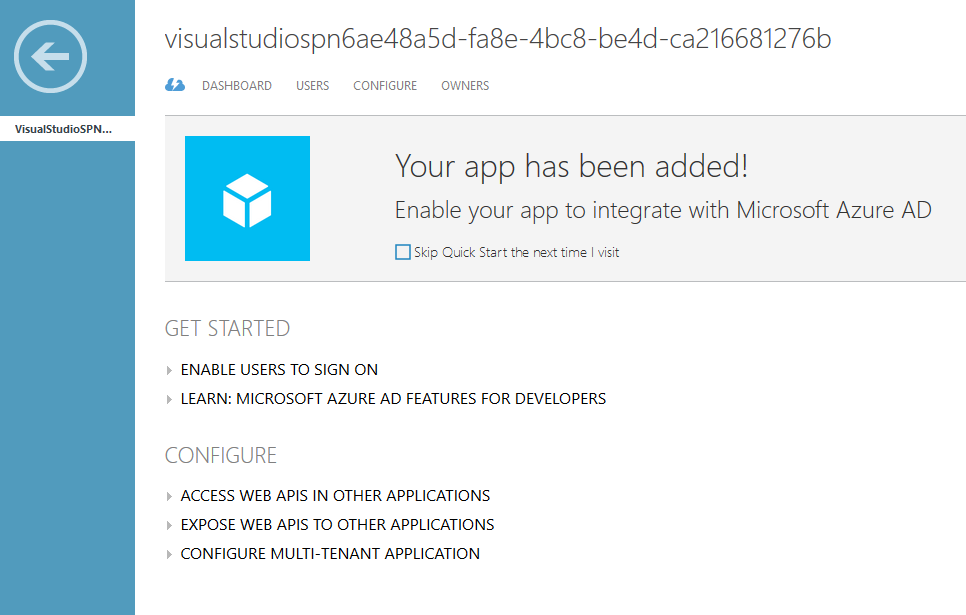Click the visualstudiospn application title text

(497, 39)
